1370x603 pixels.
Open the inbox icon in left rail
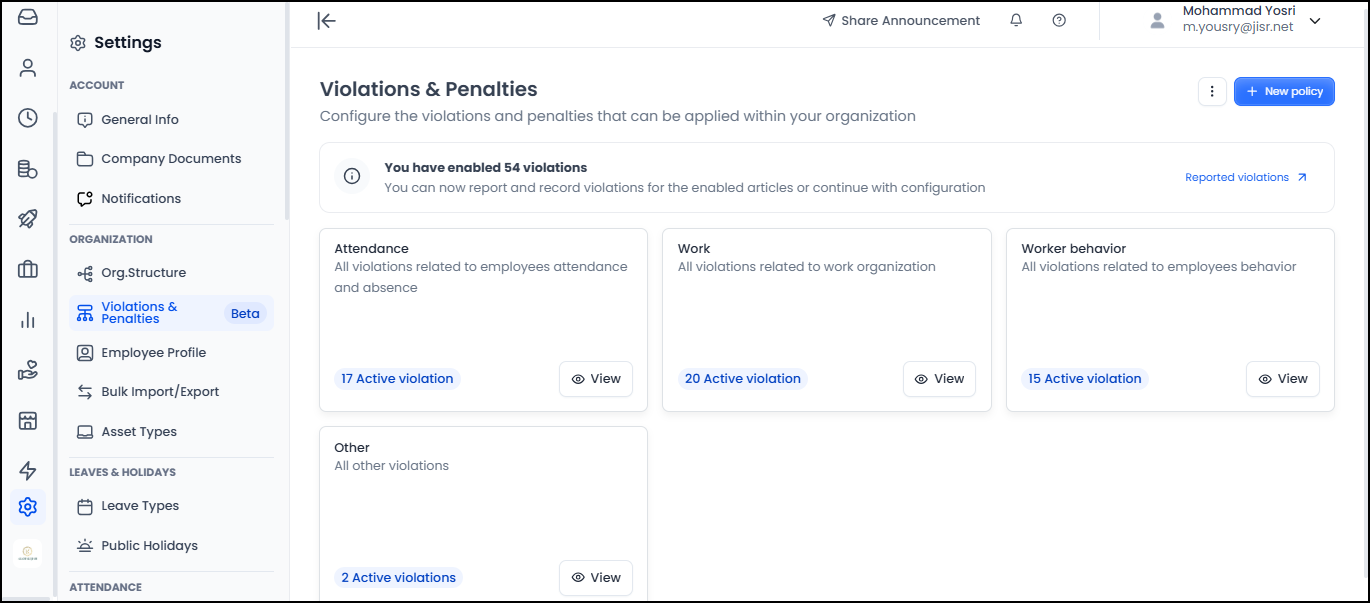coord(28,17)
